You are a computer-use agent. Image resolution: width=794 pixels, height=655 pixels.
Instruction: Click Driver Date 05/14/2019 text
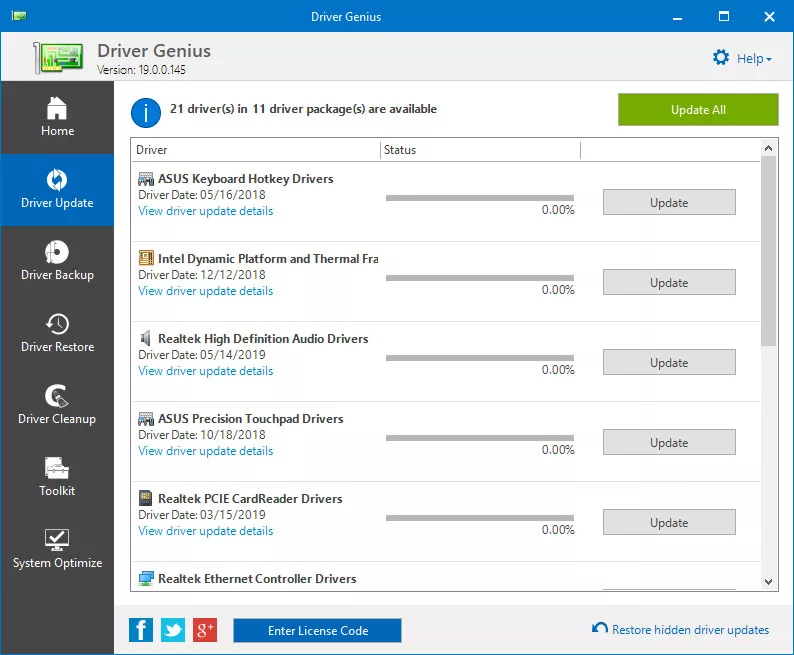coord(202,355)
